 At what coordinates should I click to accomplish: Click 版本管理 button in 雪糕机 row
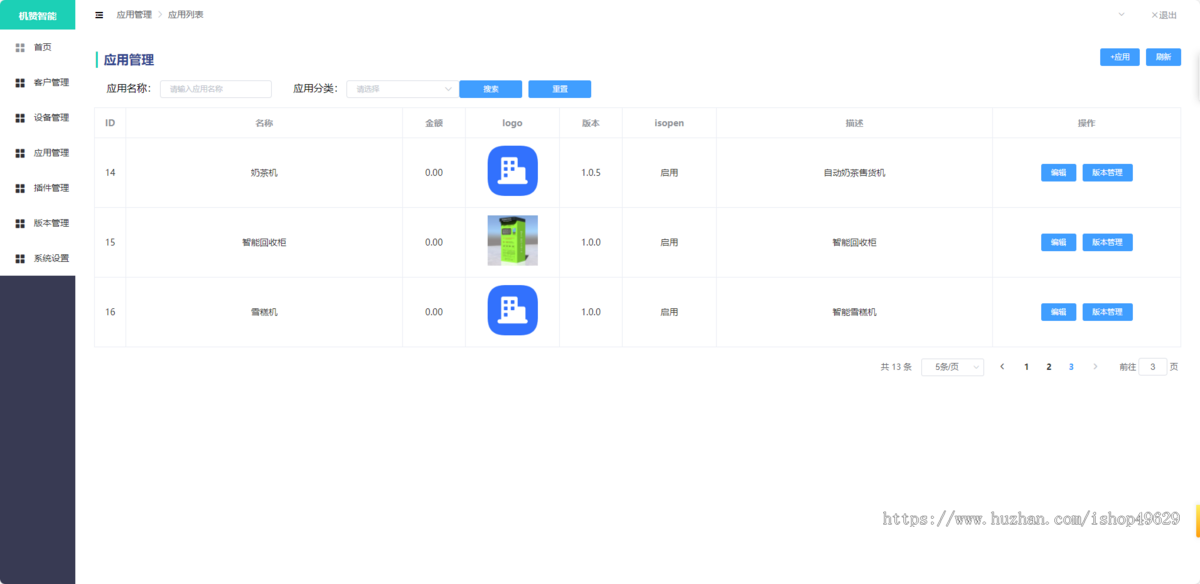[1107, 312]
